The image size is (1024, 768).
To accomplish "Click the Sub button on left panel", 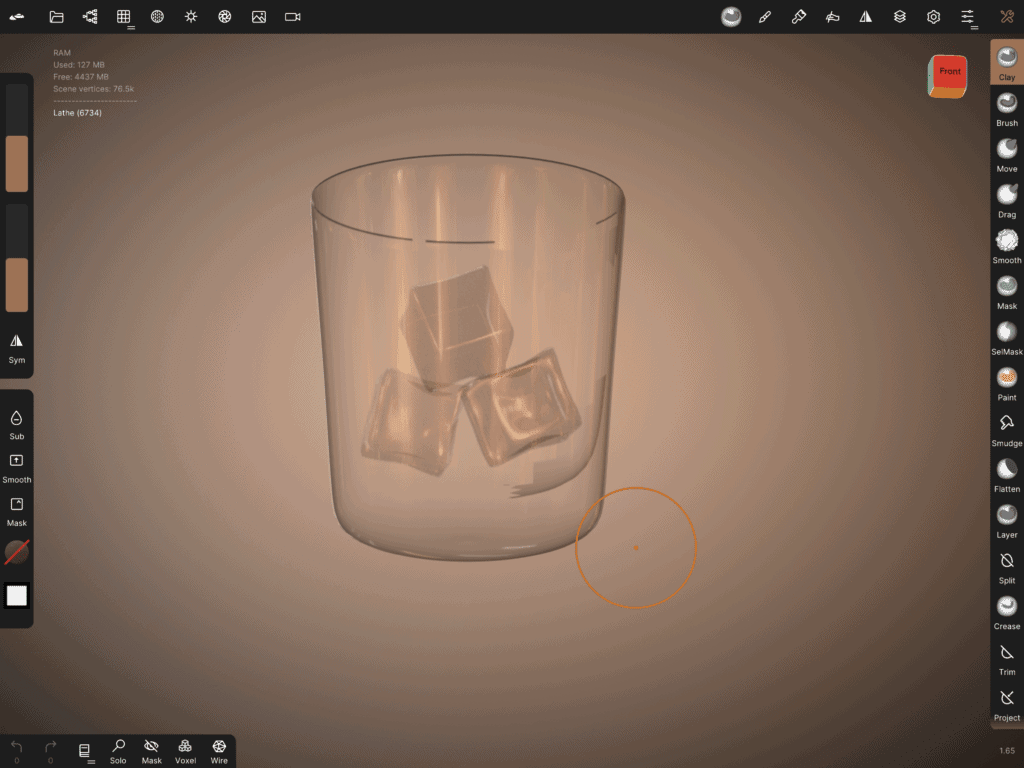I will coord(16,423).
